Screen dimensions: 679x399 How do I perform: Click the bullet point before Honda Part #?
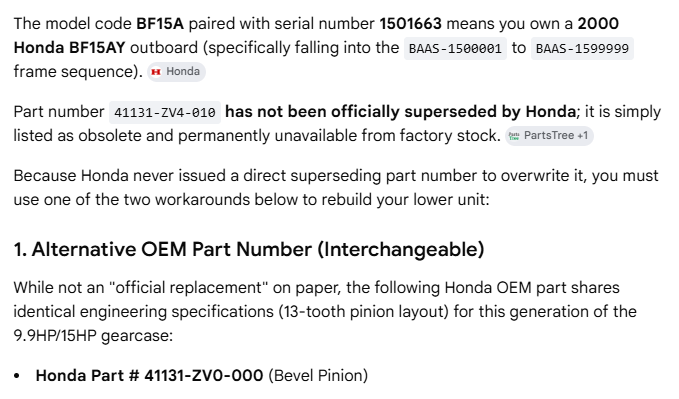click(x=17, y=376)
